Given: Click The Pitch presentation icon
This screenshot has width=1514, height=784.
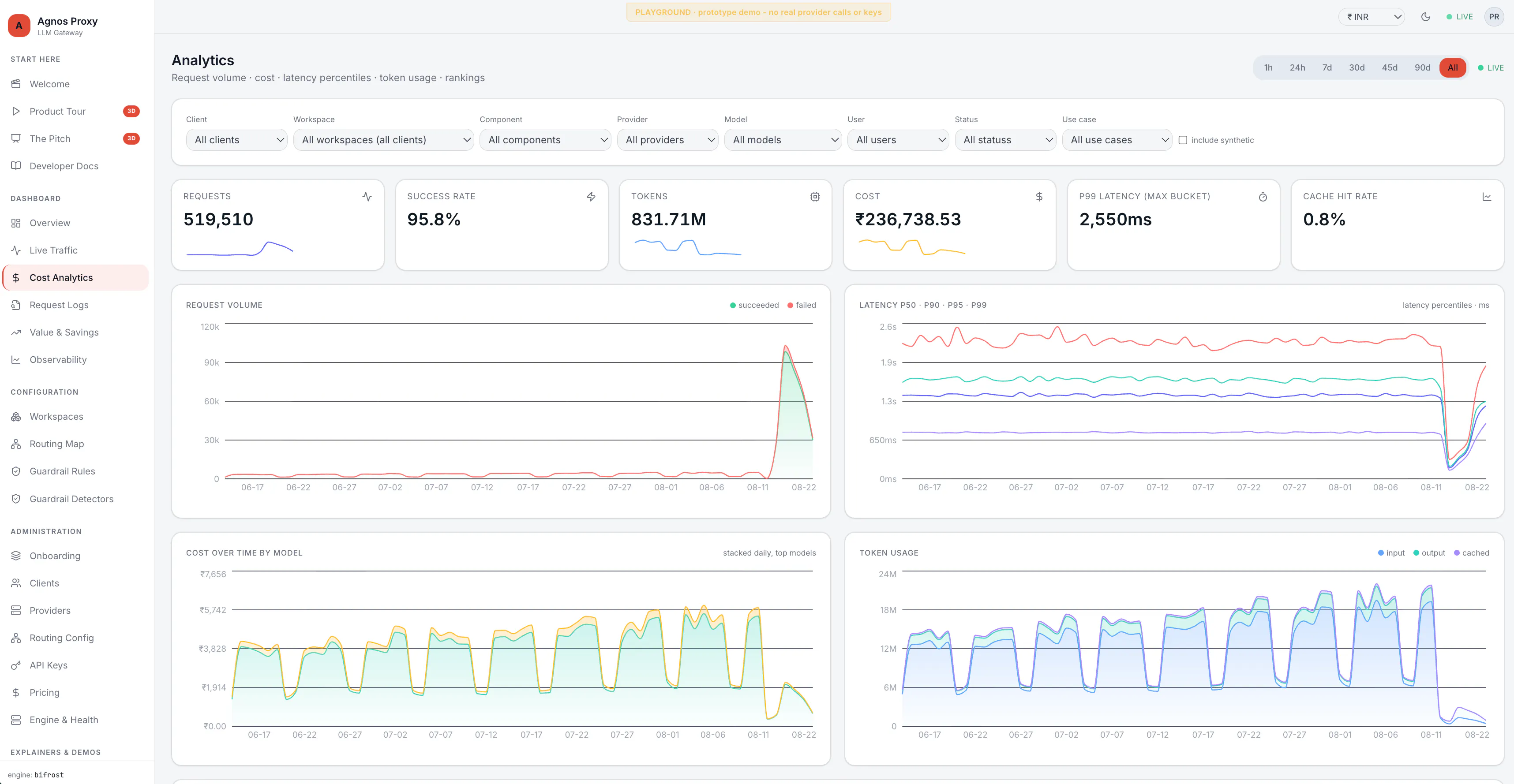Looking at the screenshot, I should click(16, 138).
